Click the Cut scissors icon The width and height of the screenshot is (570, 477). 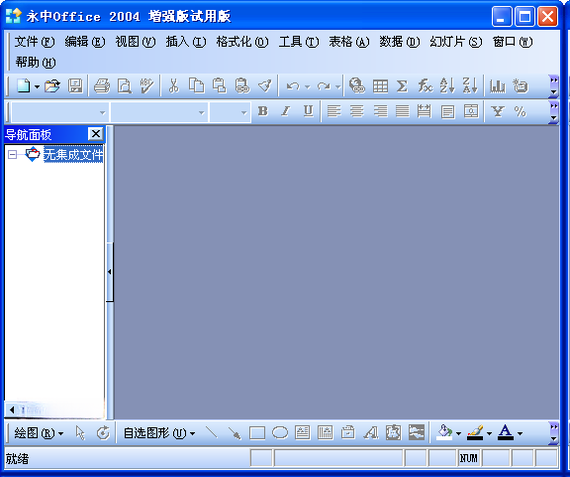(x=174, y=86)
